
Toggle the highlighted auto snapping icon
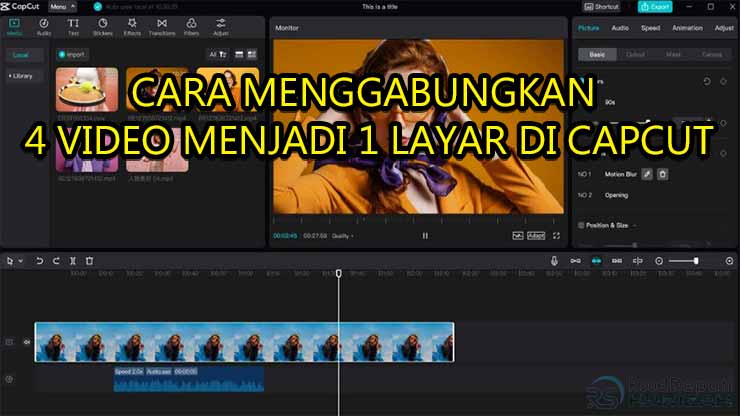pos(596,261)
